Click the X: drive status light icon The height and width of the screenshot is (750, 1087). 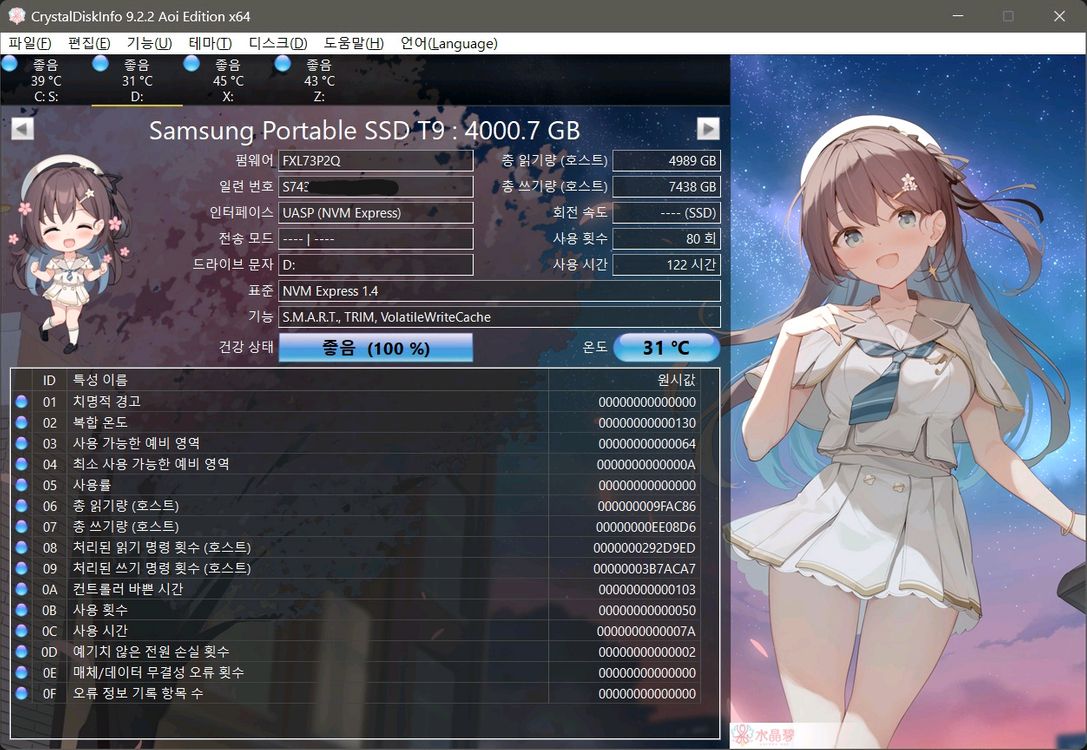[190, 63]
